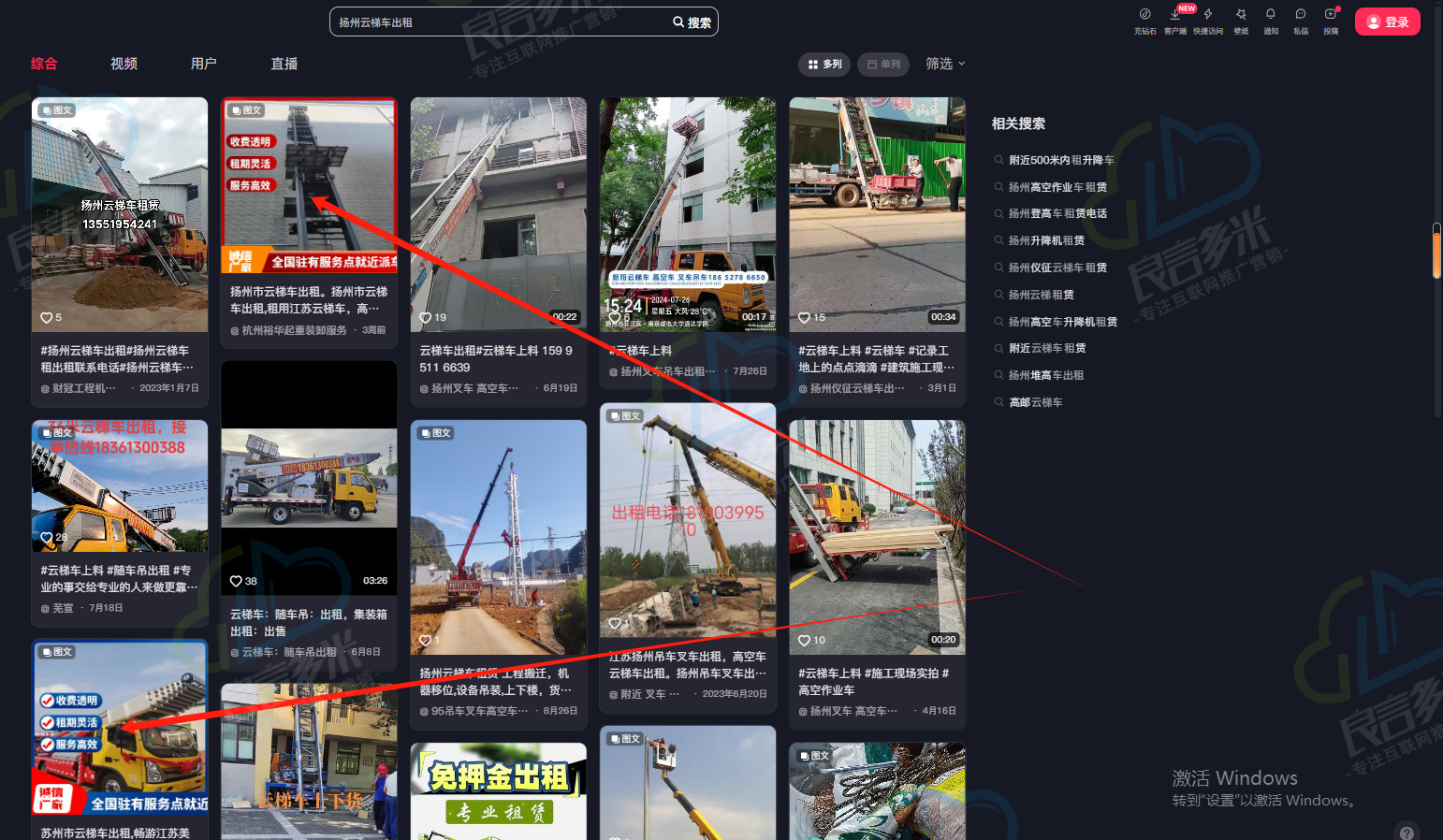
Task: Switch to 单列 single-column view
Action: (x=883, y=65)
